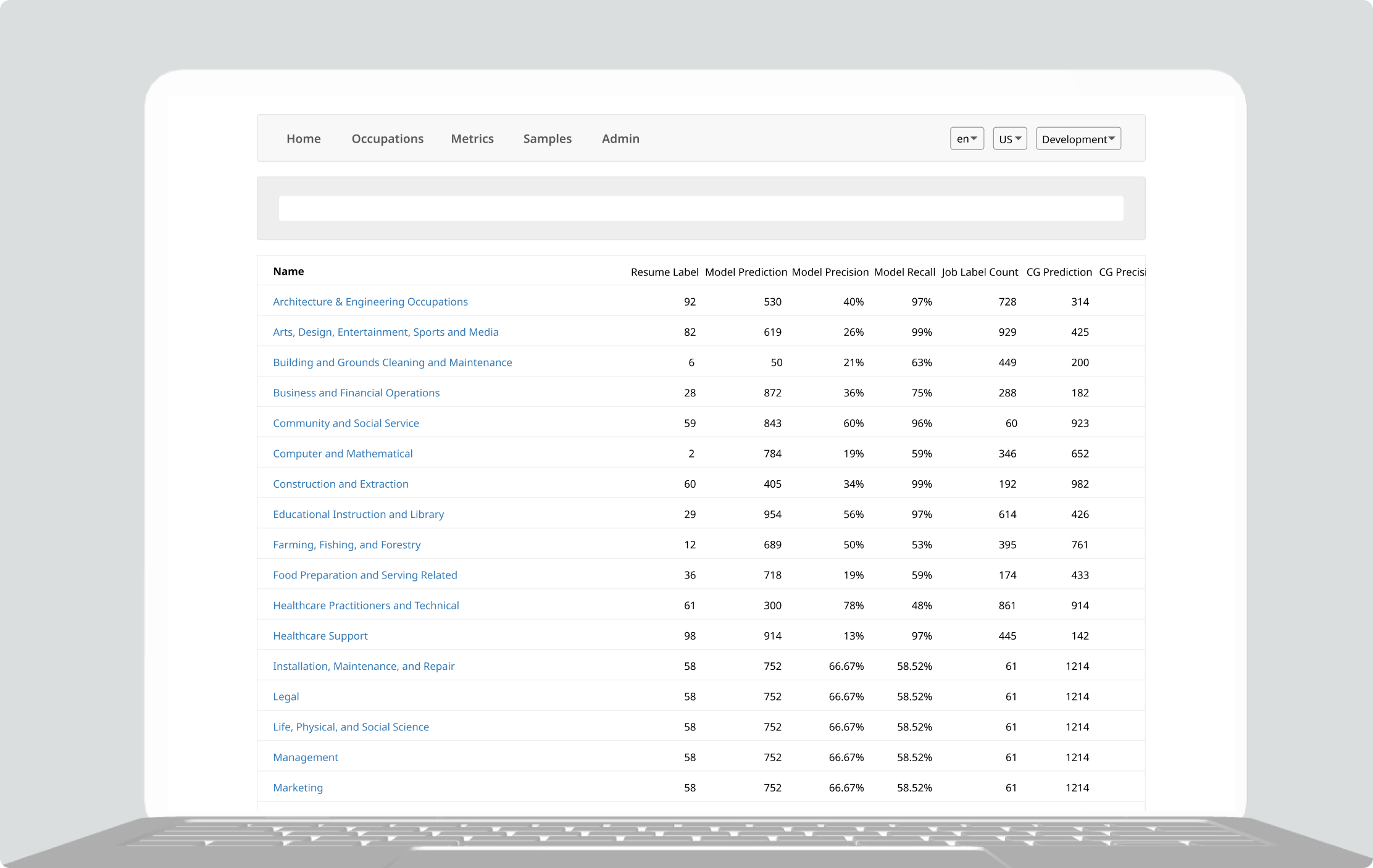Image resolution: width=1373 pixels, height=868 pixels.
Task: Open Arts, Design, Entertainment, Sports and Media
Action: click(385, 332)
